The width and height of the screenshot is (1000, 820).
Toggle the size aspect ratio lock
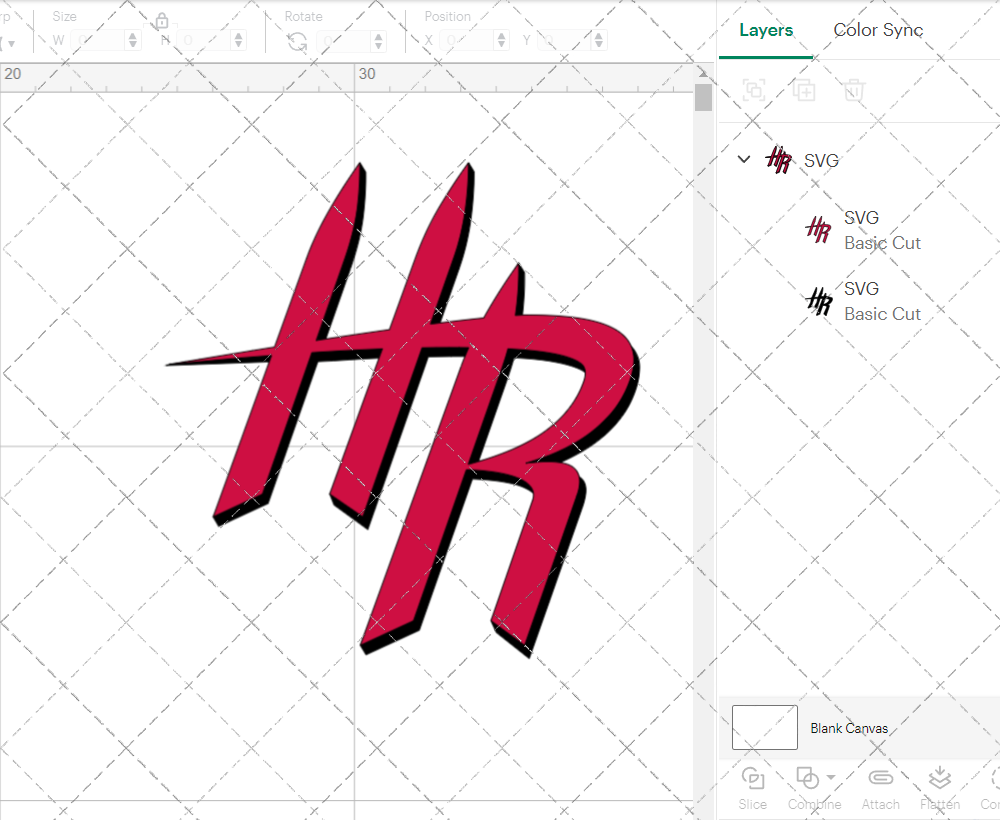(x=162, y=22)
